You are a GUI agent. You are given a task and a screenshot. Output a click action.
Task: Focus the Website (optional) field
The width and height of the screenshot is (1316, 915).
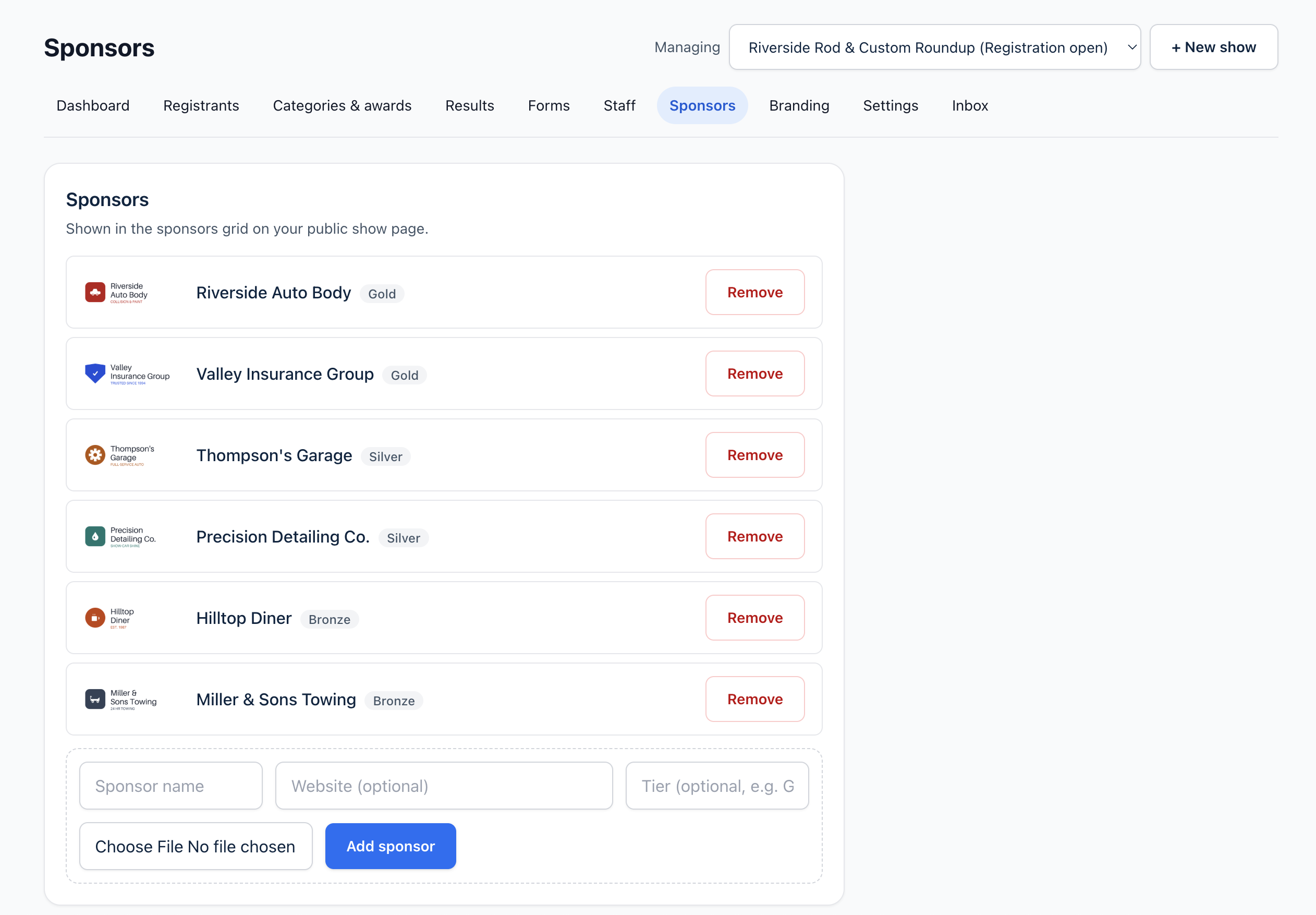(x=444, y=786)
